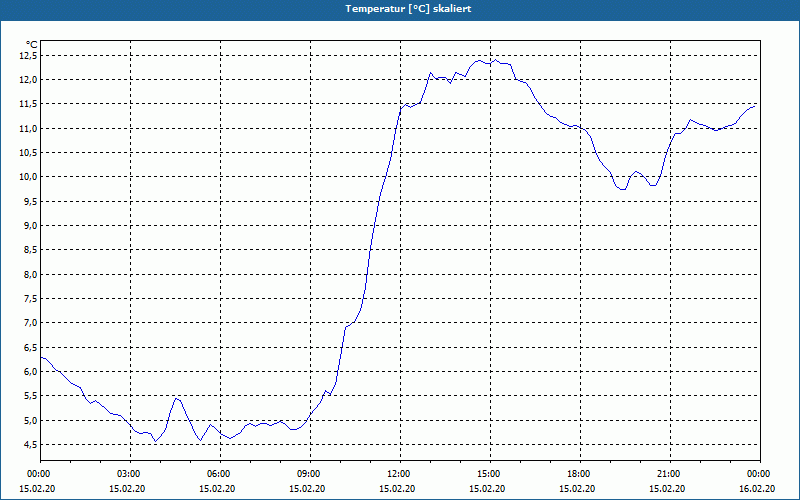Image resolution: width=800 pixels, height=500 pixels.
Task: Click the '12,0' y-axis label
Action: coord(28,80)
